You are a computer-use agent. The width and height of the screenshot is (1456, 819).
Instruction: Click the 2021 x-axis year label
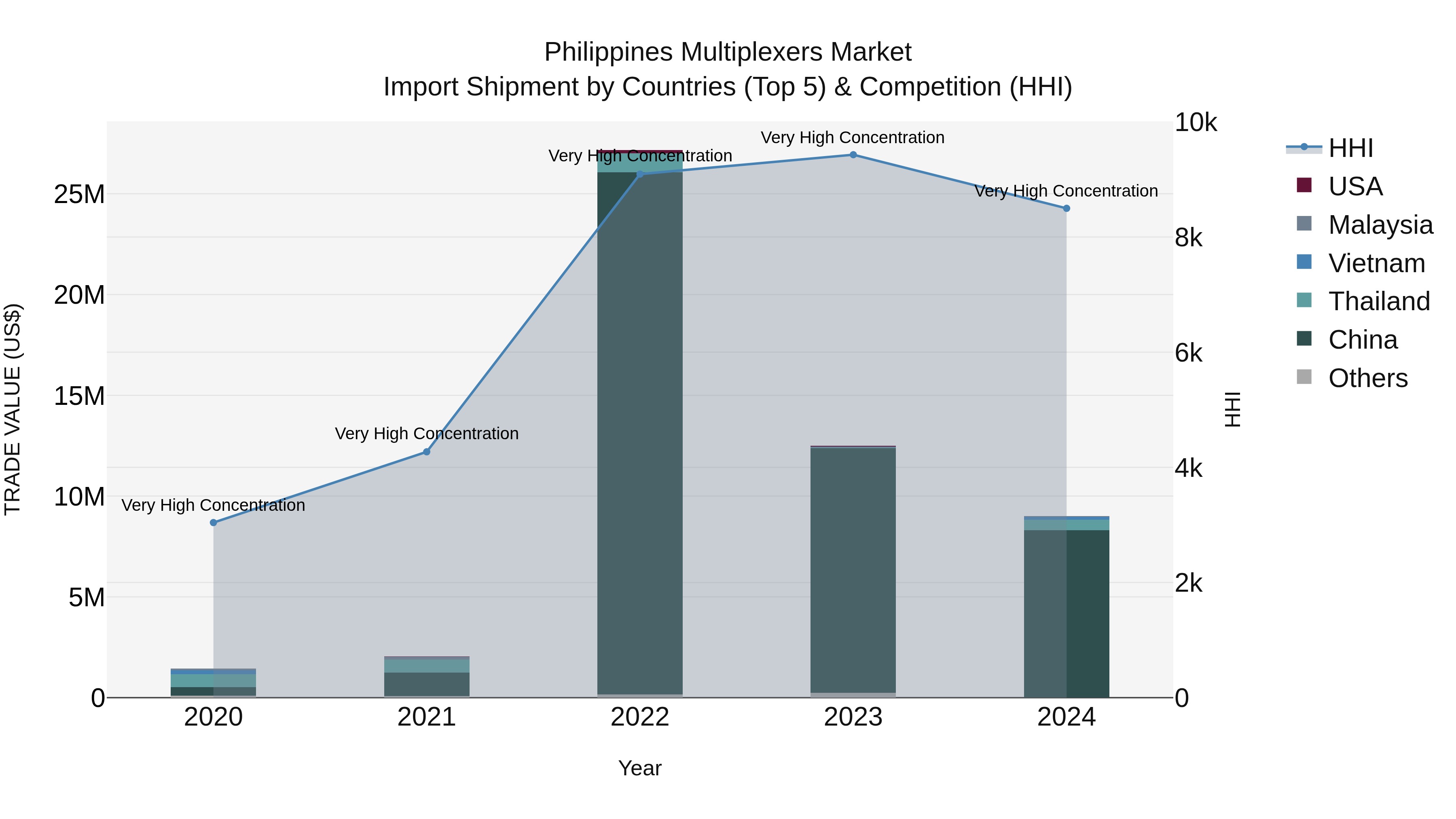(427, 717)
